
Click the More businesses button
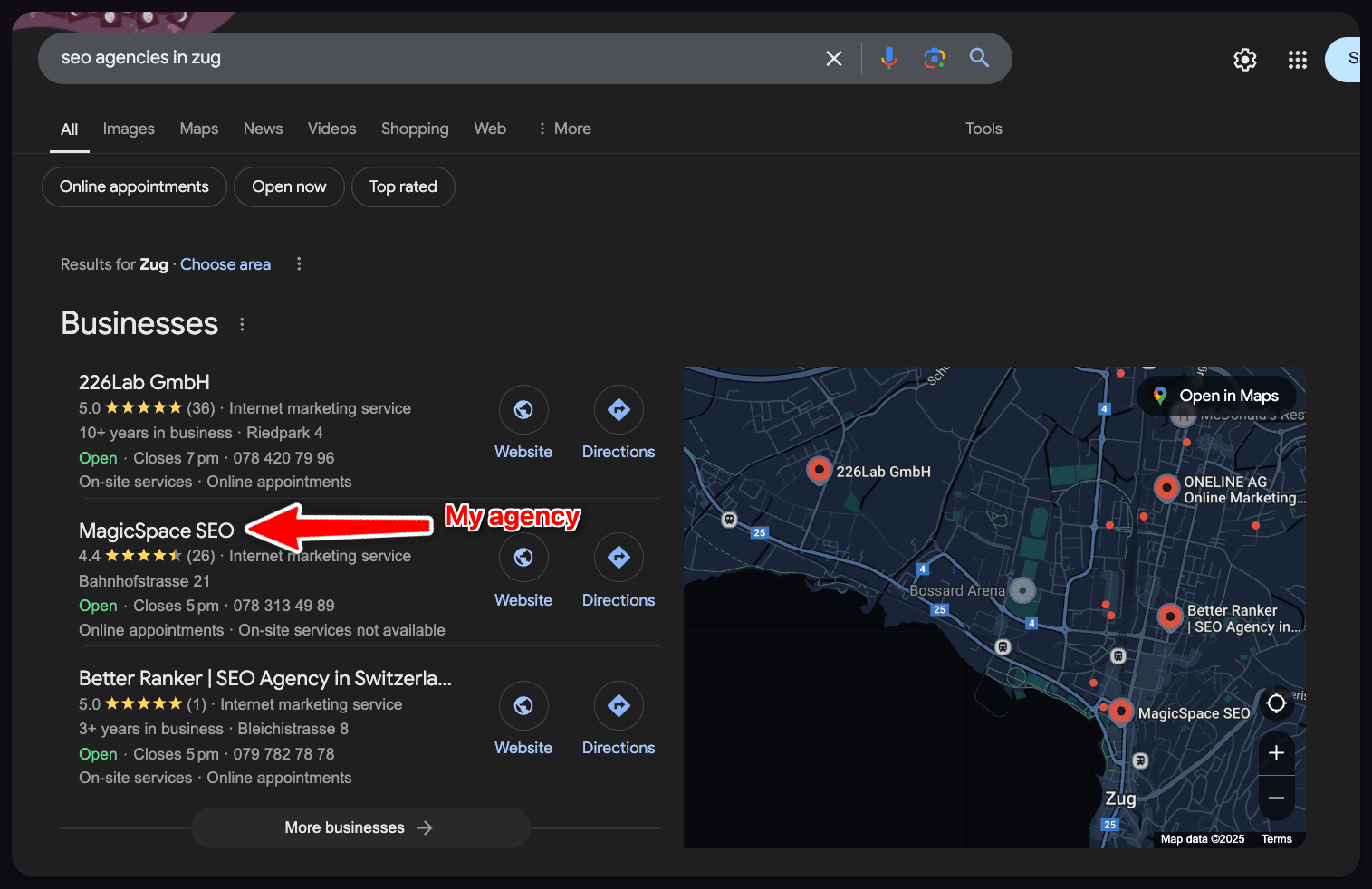click(360, 827)
